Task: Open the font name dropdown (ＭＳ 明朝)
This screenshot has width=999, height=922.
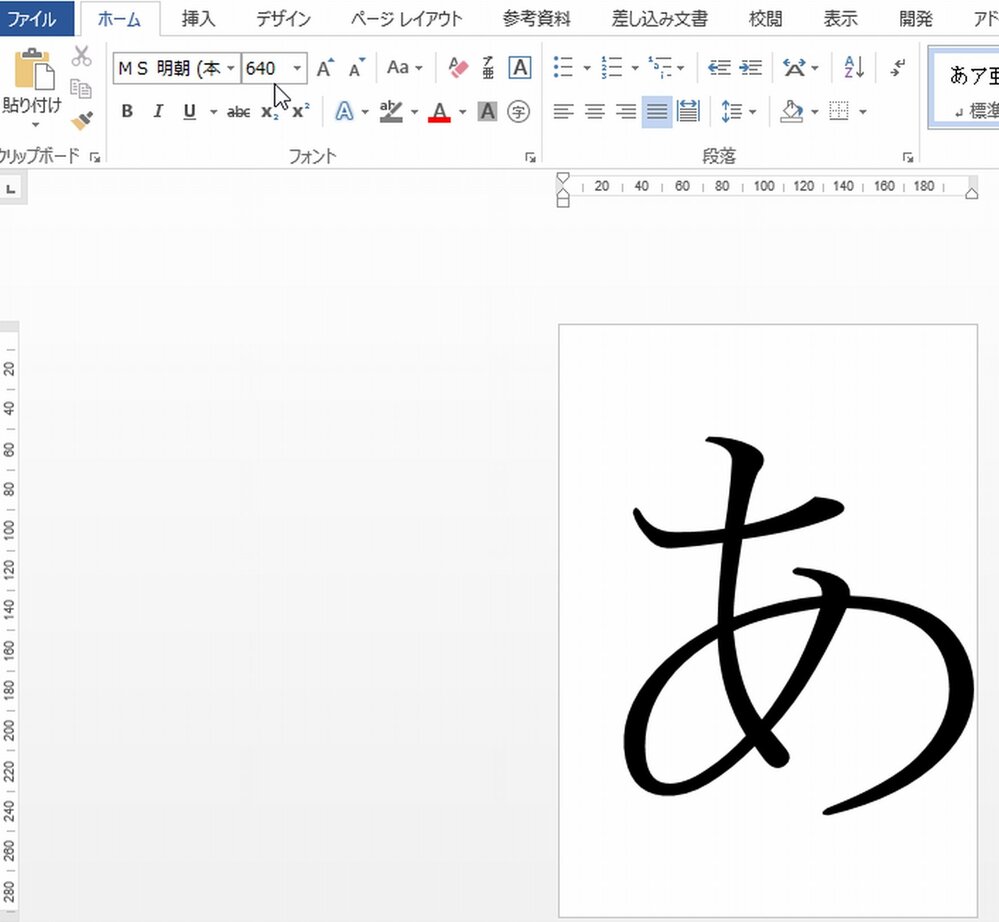Action: (x=232, y=68)
